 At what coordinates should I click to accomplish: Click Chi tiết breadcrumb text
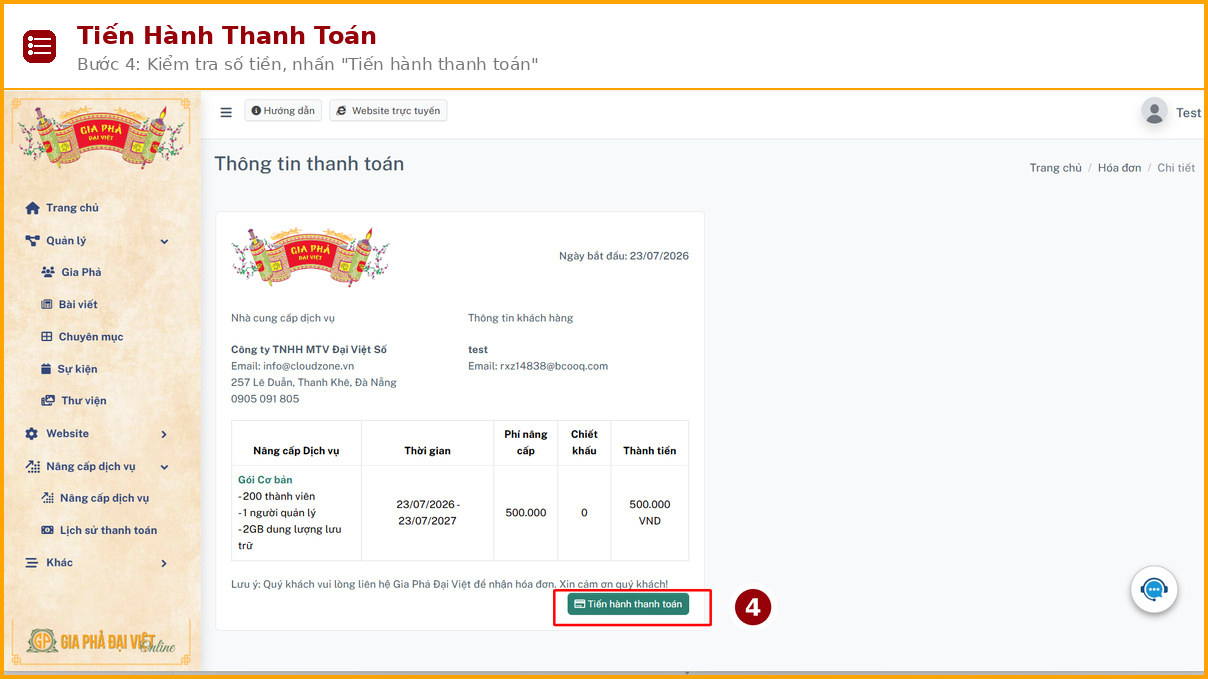[x=1176, y=168]
